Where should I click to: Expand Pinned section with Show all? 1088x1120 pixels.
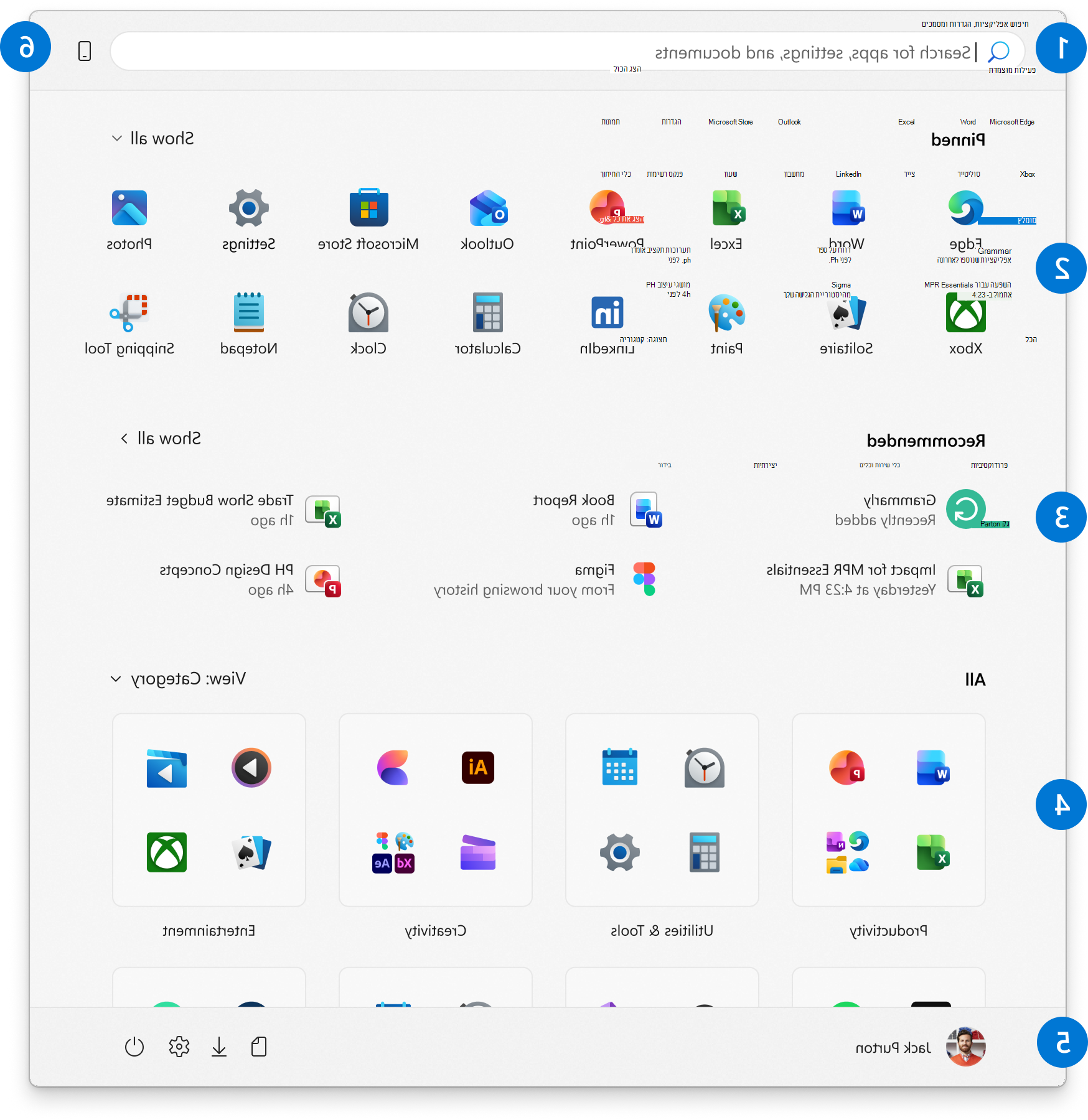point(152,138)
